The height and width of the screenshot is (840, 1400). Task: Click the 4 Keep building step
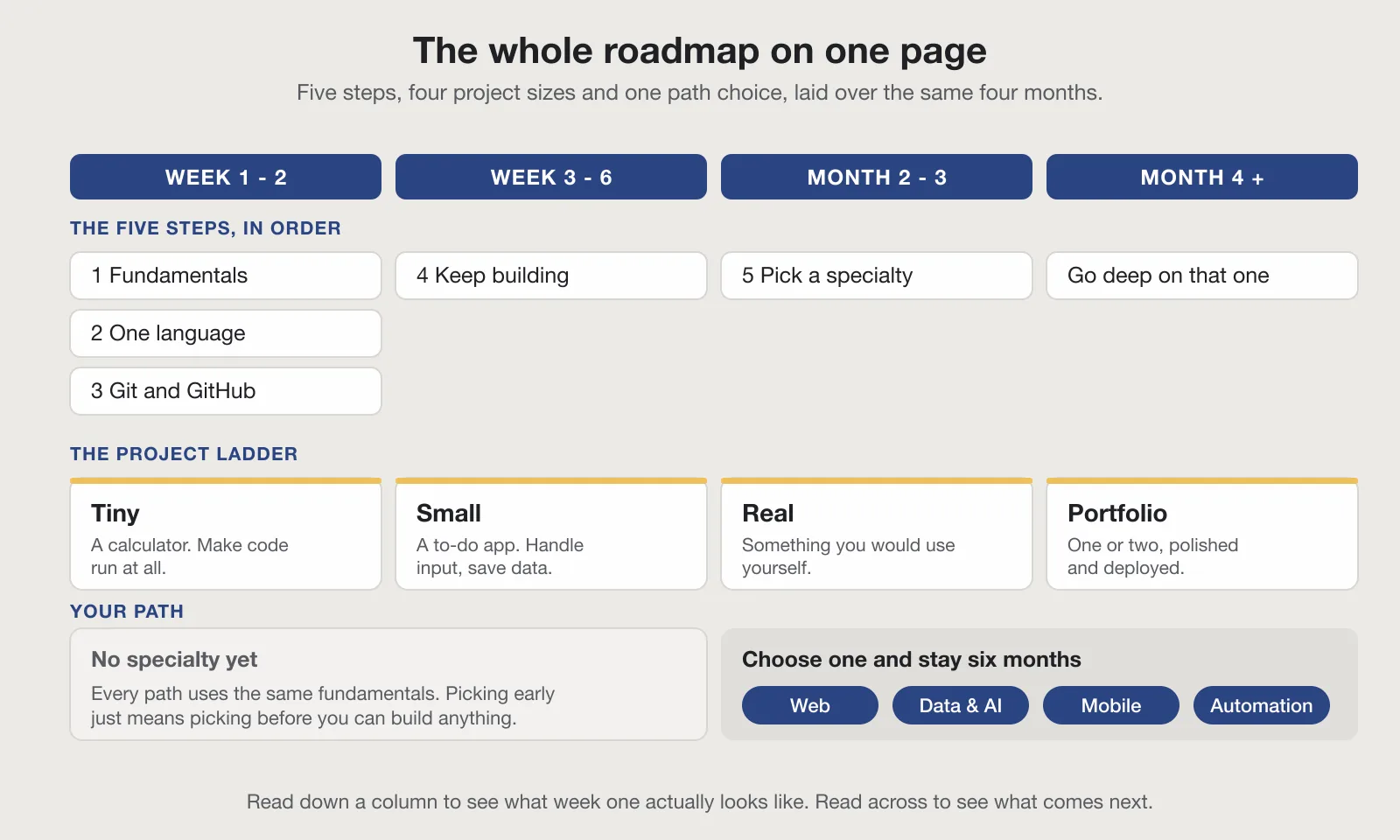coord(551,276)
